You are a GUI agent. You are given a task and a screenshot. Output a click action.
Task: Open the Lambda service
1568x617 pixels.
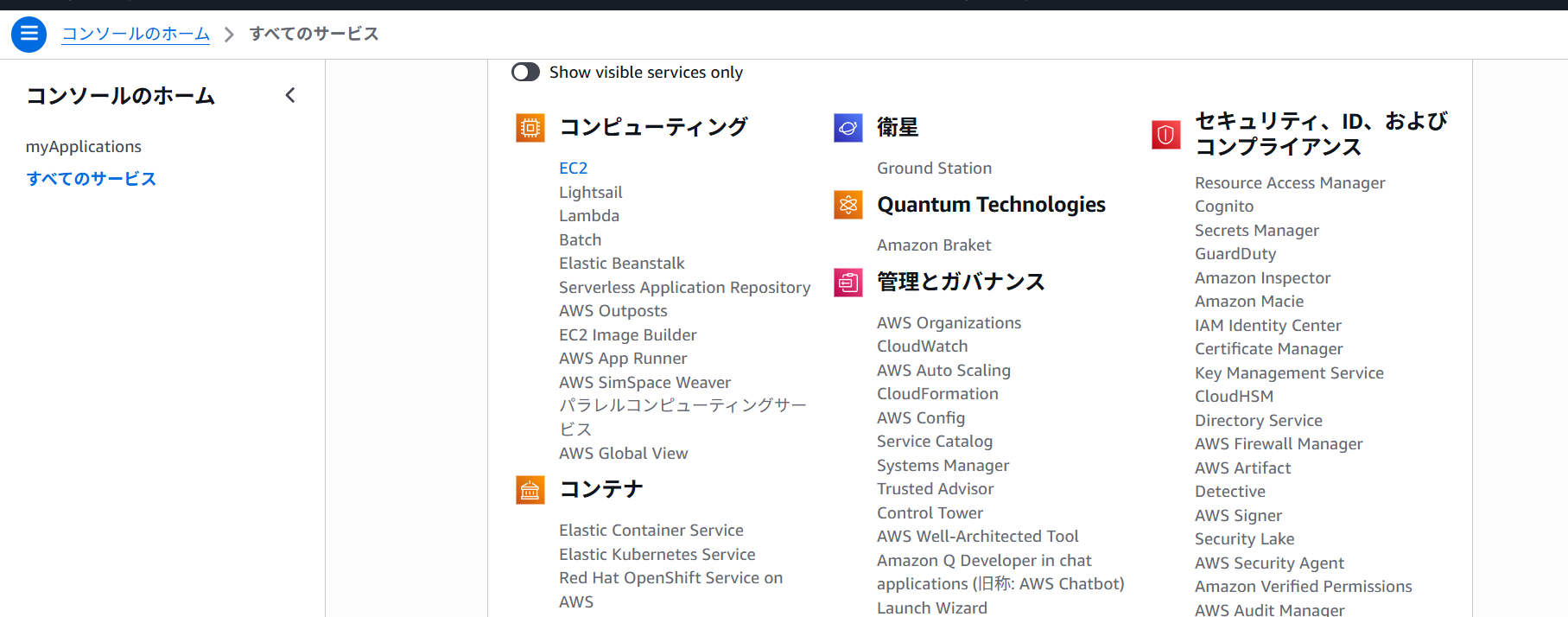pyautogui.click(x=589, y=216)
